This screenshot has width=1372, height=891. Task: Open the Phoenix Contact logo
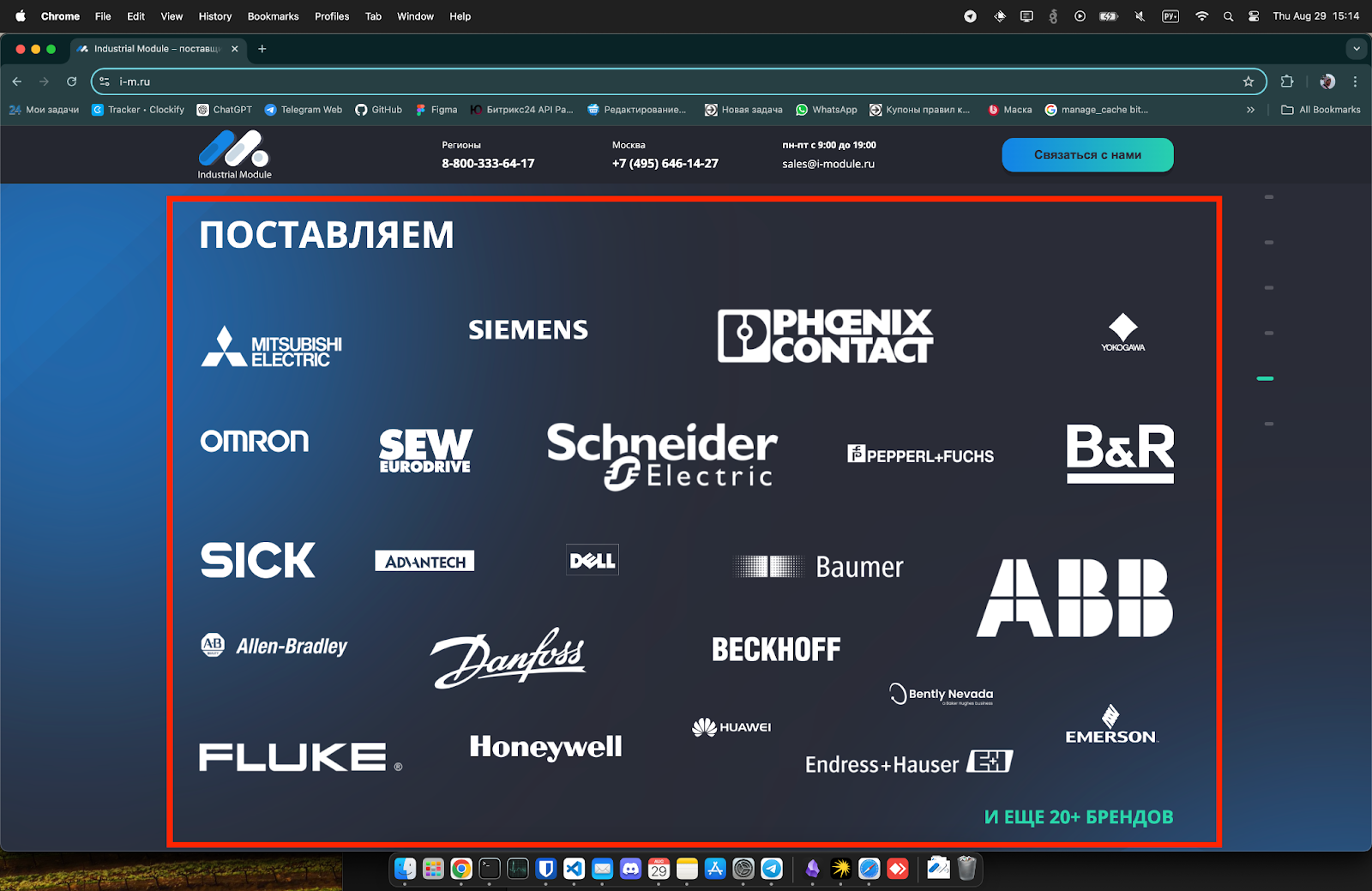click(x=825, y=335)
